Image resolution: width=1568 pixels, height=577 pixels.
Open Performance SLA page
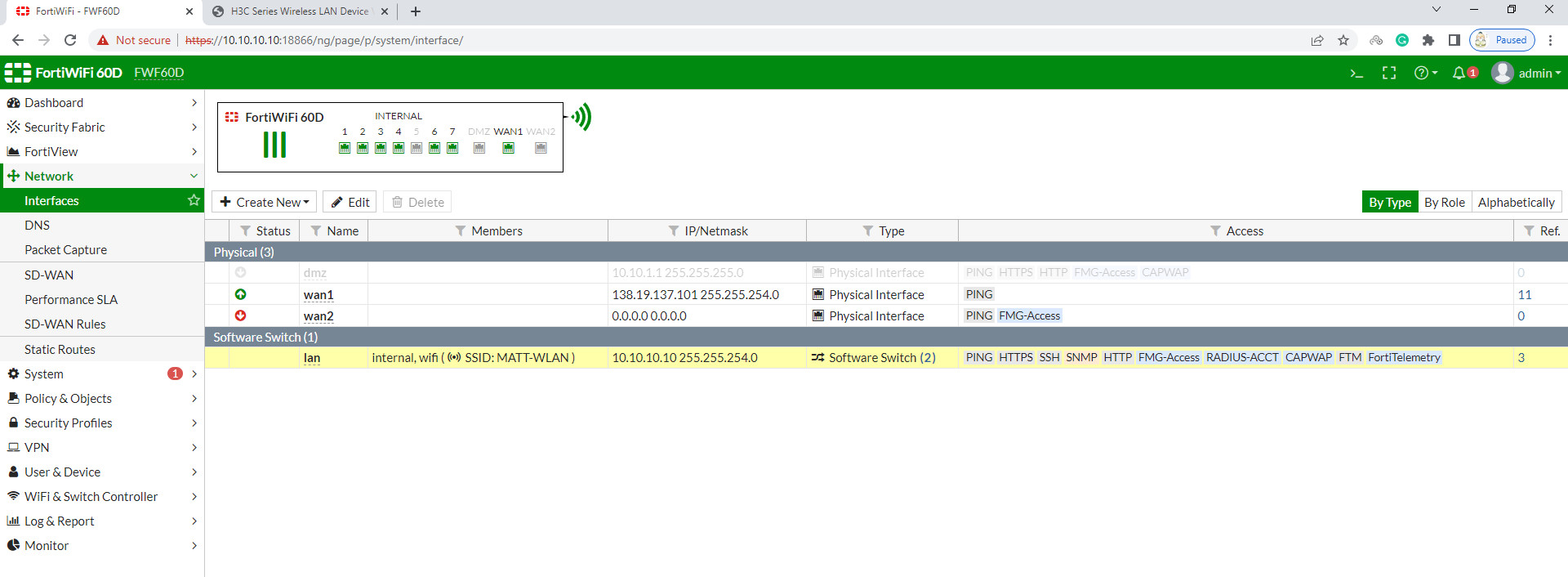click(102, 299)
